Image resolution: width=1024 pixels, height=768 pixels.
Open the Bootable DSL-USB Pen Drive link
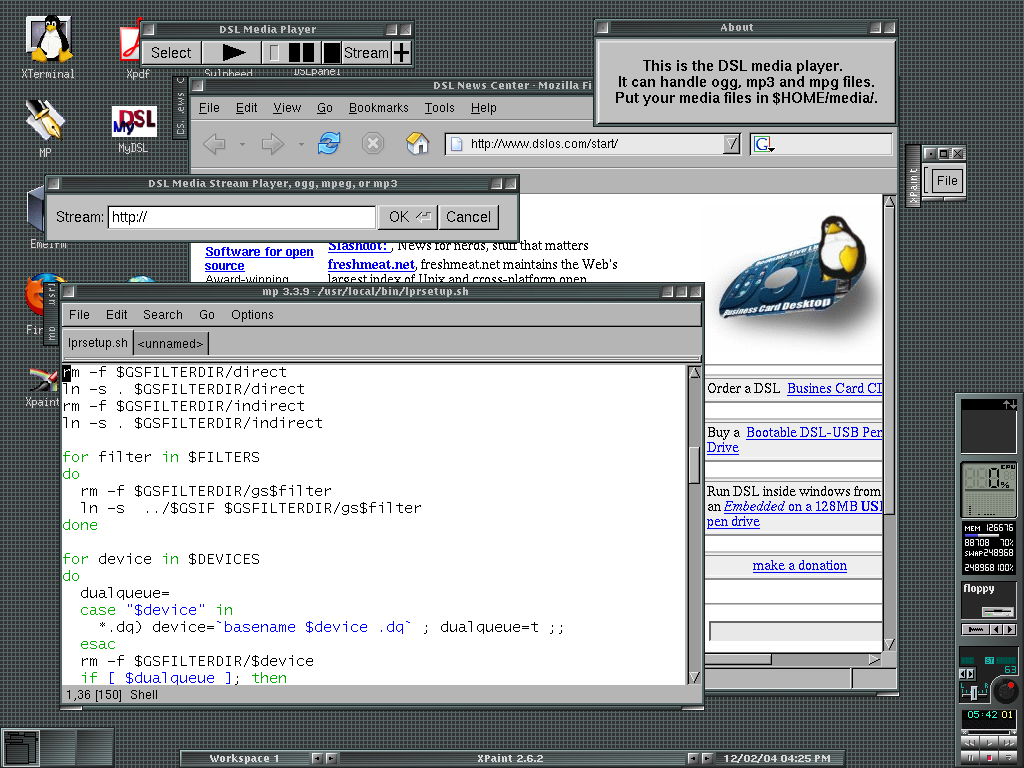click(x=795, y=440)
